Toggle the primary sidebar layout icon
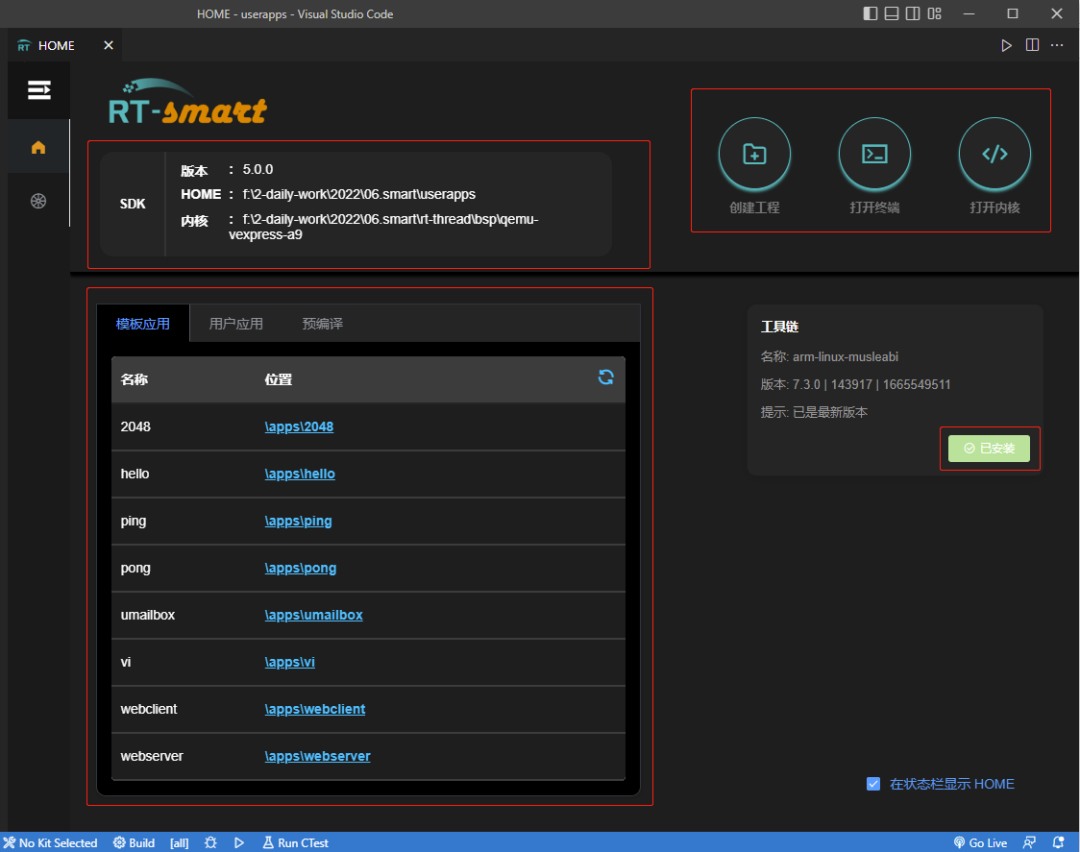The height and width of the screenshot is (852, 1080). point(870,14)
